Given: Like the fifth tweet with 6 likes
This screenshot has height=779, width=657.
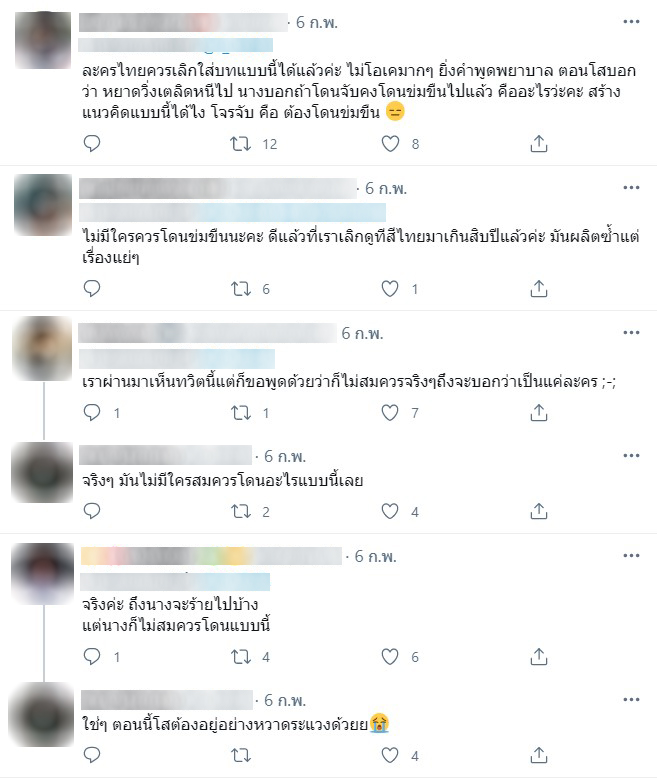Looking at the screenshot, I should pyautogui.click(x=390, y=657).
